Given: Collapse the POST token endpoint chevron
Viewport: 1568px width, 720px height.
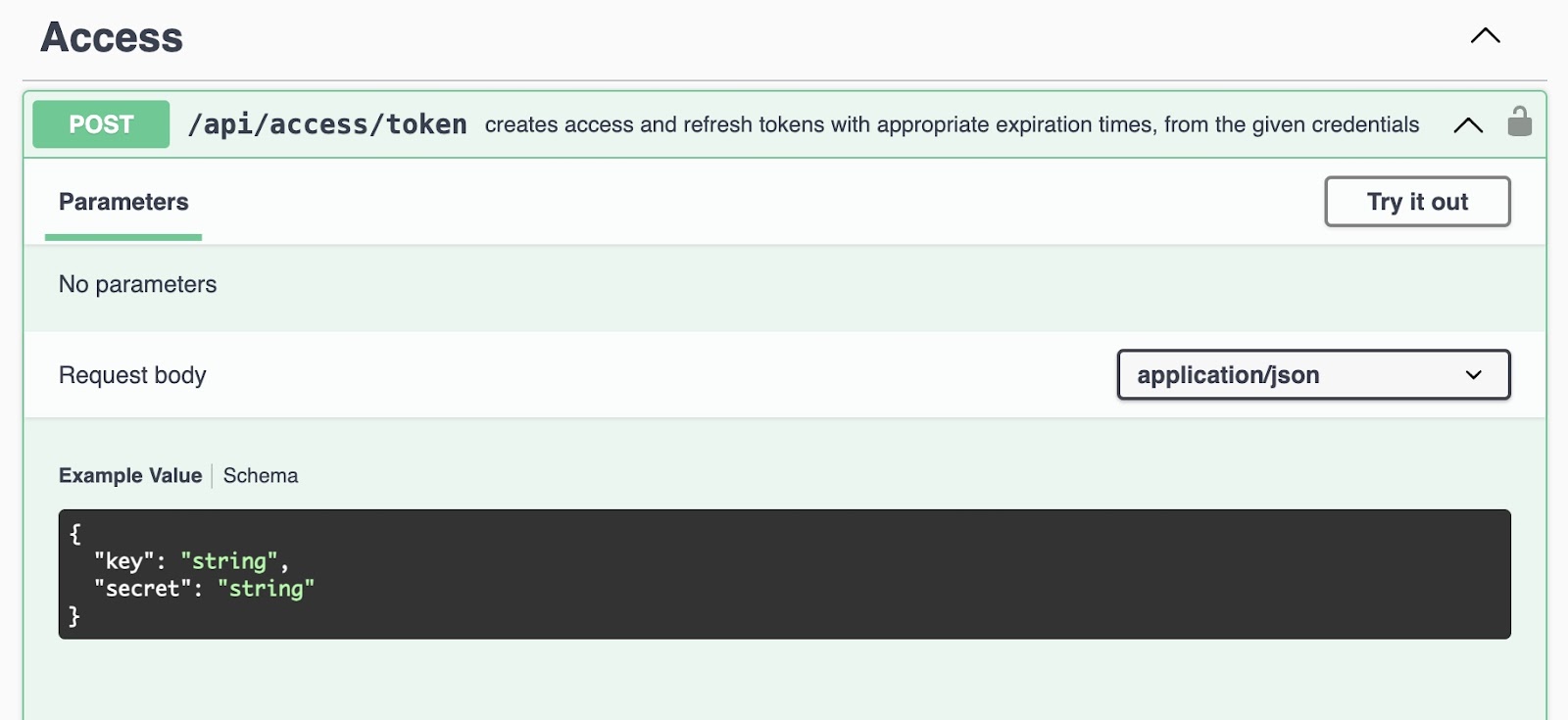Looking at the screenshot, I should click(1468, 125).
